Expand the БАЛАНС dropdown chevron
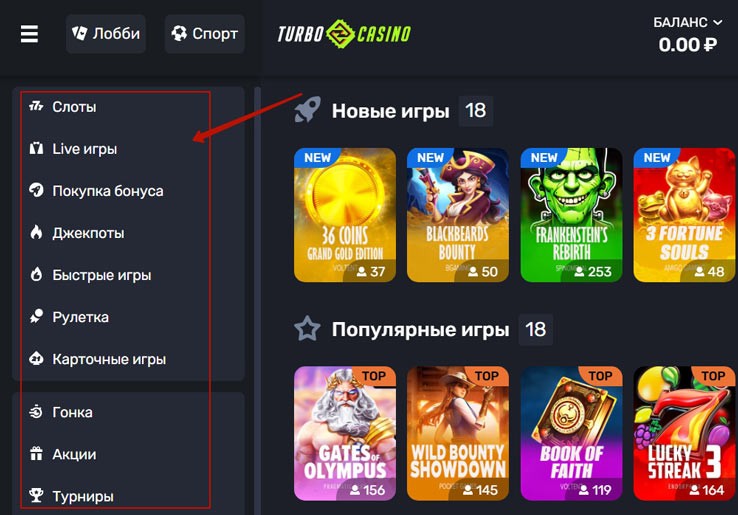The width and height of the screenshot is (738, 515). coord(717,22)
